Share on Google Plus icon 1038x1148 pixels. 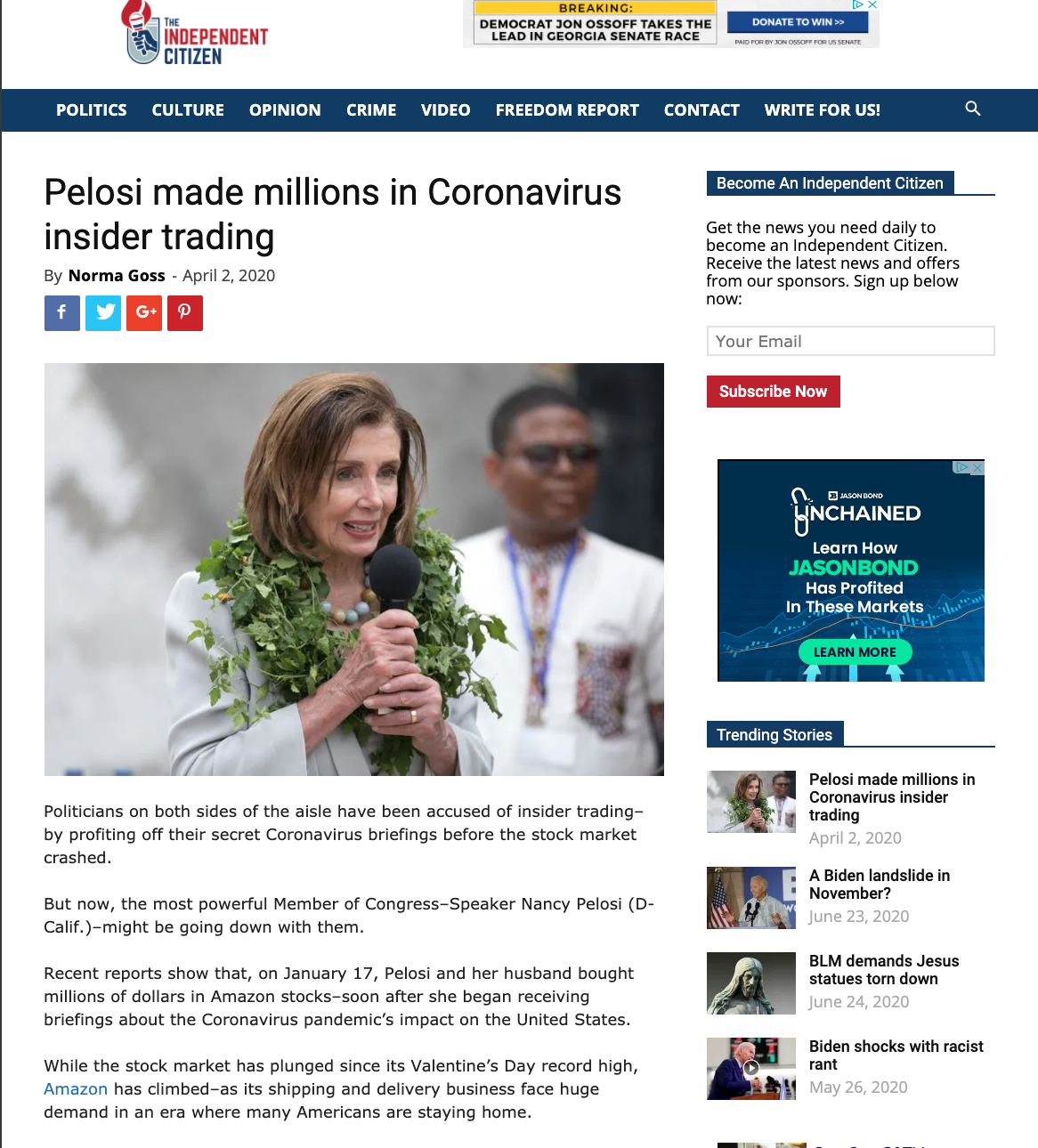click(144, 313)
